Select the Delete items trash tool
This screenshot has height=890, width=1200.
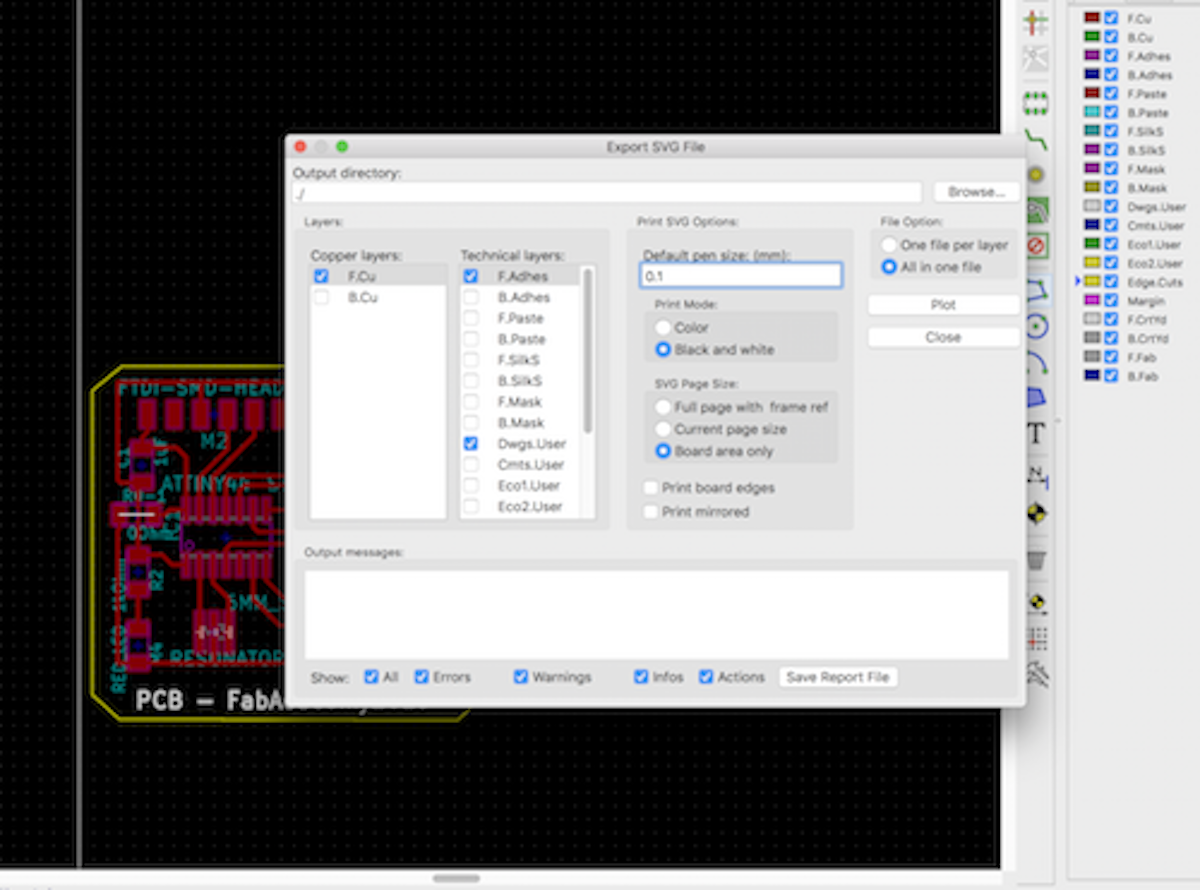[1036, 560]
